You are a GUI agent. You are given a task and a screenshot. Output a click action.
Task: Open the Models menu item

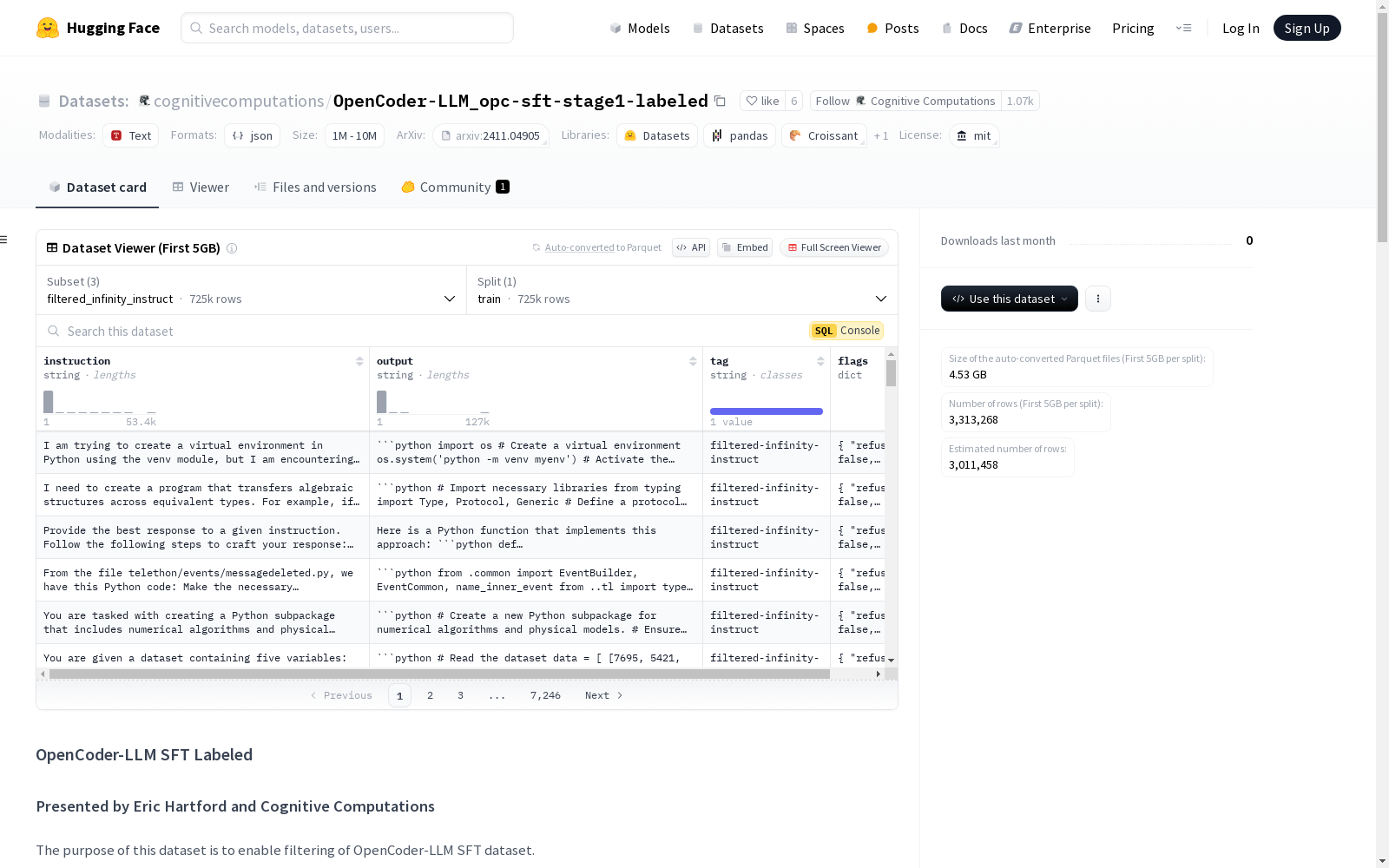point(640,28)
